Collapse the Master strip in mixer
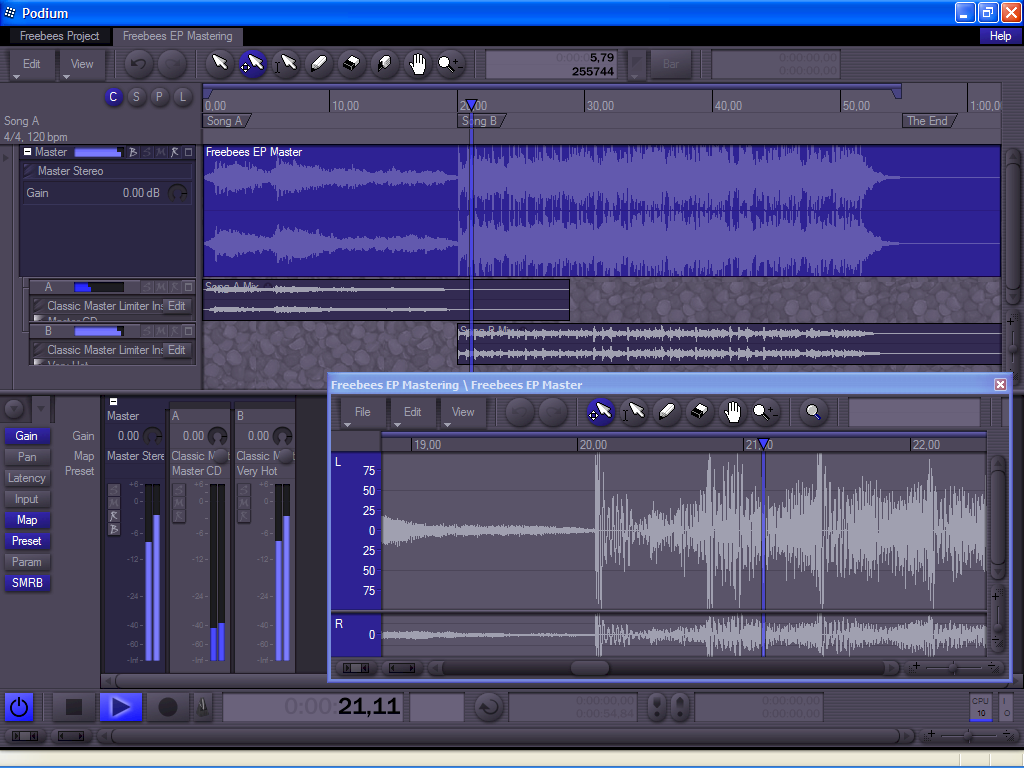Viewport: 1024px width, 768px height. [113, 402]
